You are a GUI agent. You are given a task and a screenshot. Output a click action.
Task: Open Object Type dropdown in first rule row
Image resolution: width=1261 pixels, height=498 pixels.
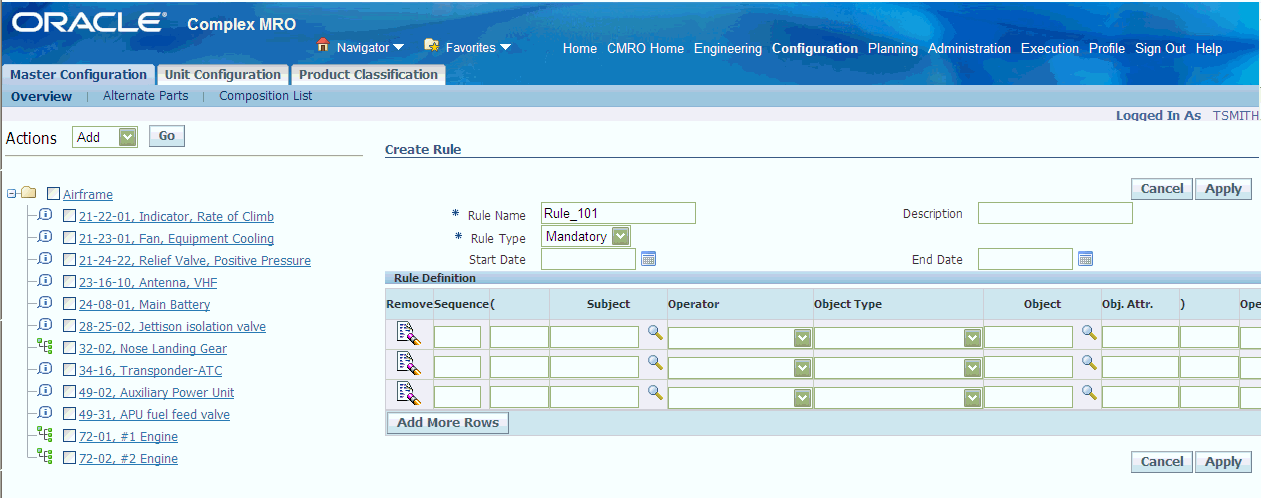click(x=898, y=338)
